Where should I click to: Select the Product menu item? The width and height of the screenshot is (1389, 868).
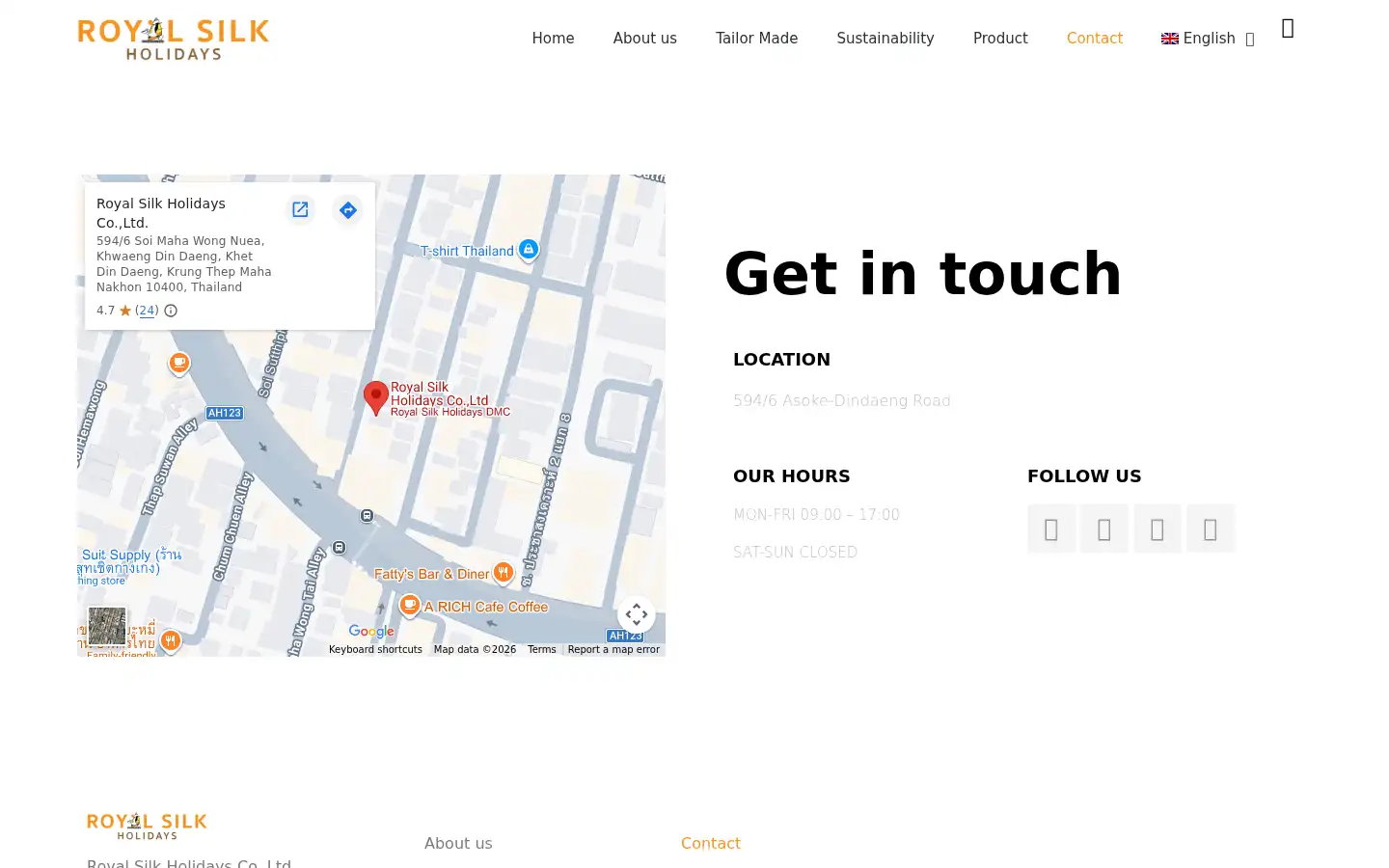coord(1000,39)
